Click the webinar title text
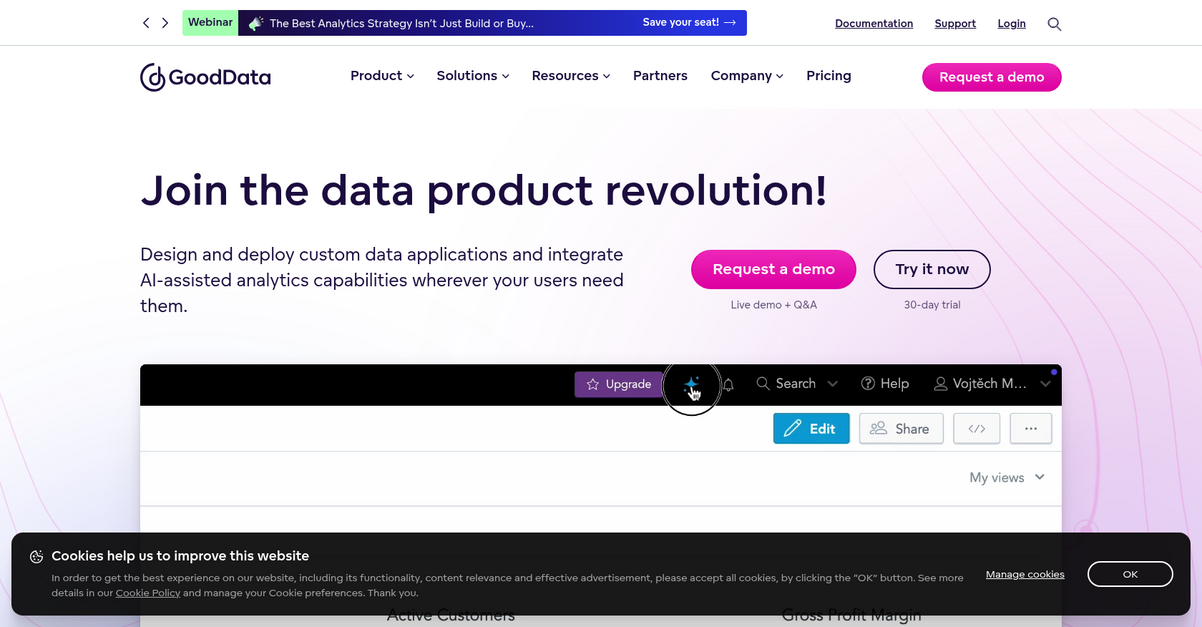This screenshot has height=627, width=1202. 401,23
